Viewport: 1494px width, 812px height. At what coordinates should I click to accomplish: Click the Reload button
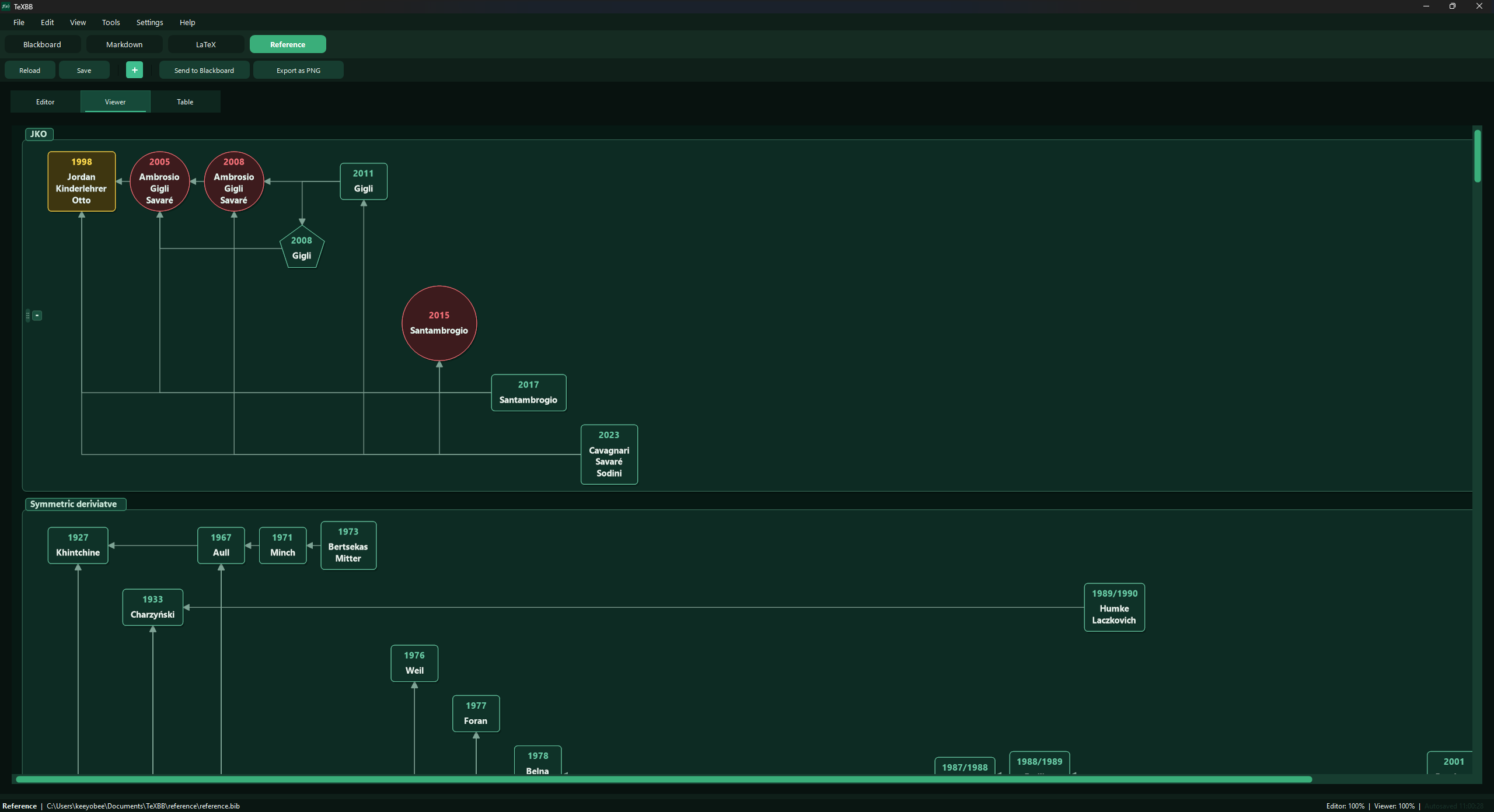(x=30, y=70)
